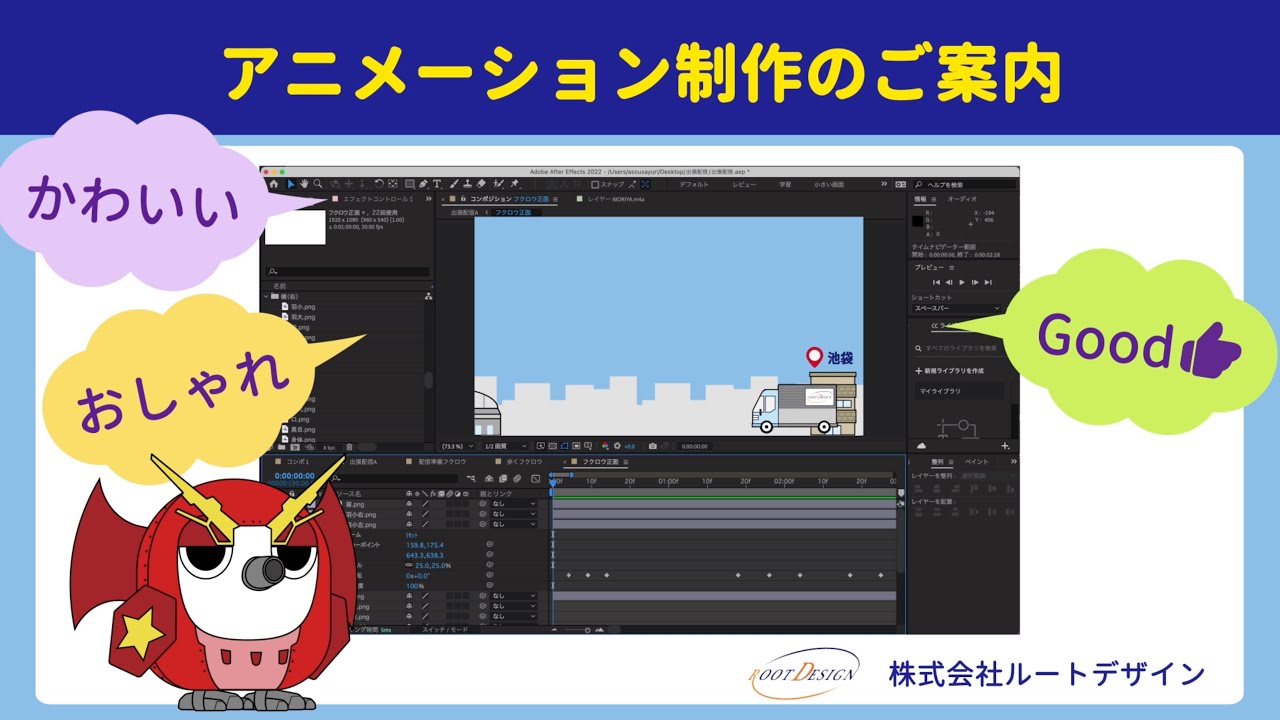Switch to the オーディオ panel tab

(x=962, y=199)
